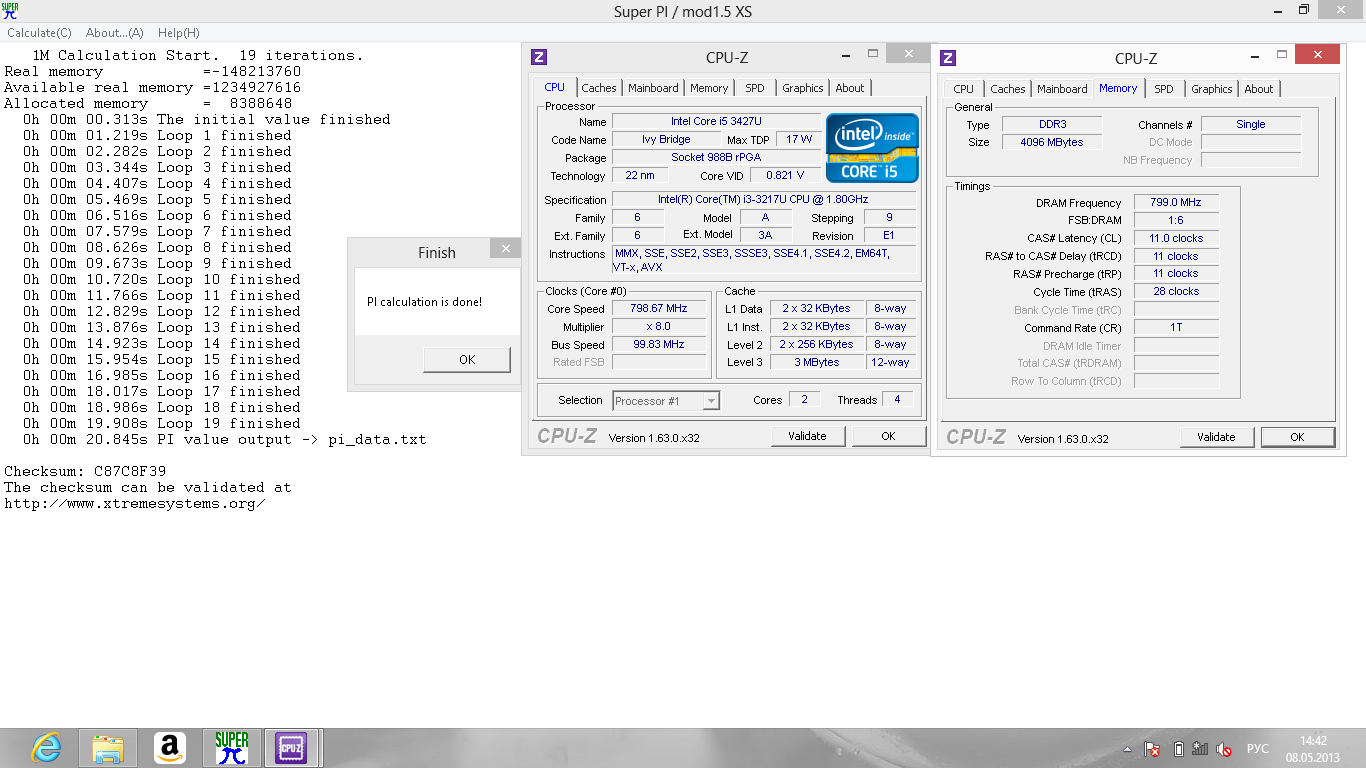Click the Intel Core i5 3427U name field
Screen dimensions: 1366x768
pos(716,122)
